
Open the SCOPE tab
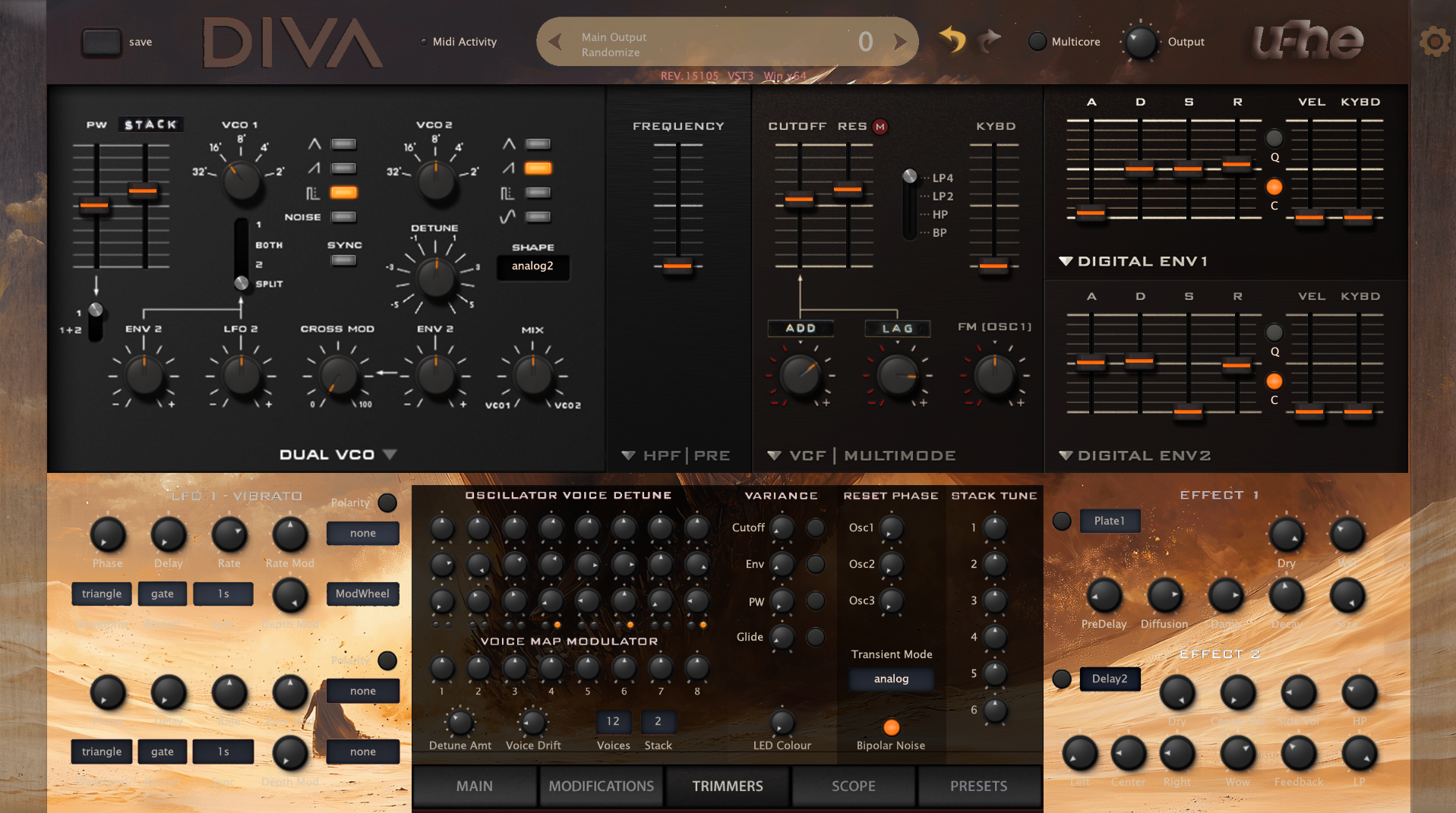click(x=854, y=786)
